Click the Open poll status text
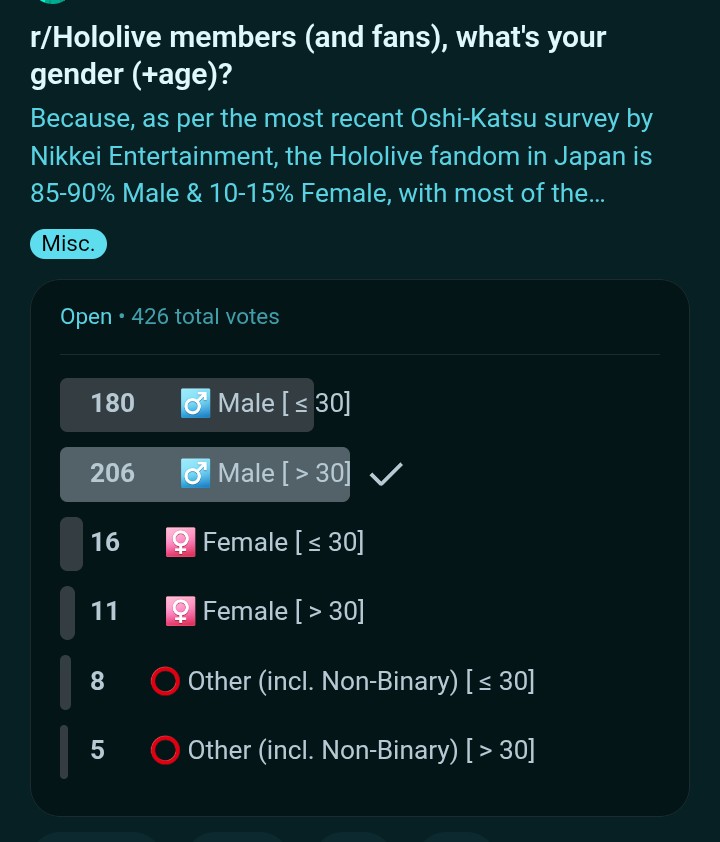The height and width of the screenshot is (842, 720). [86, 317]
